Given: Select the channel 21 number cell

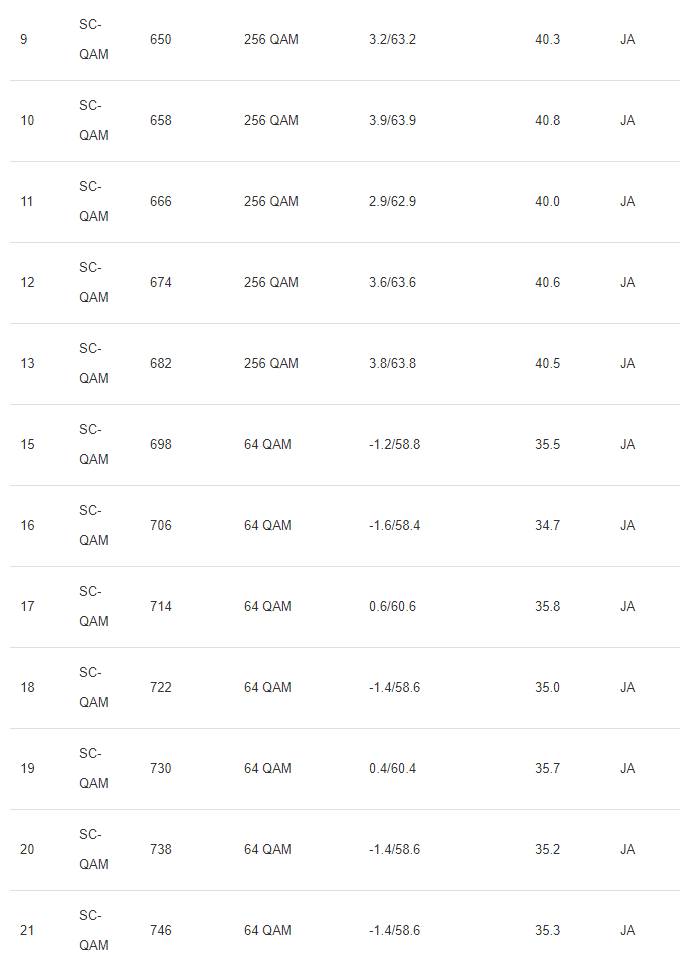Looking at the screenshot, I should 27,931.
